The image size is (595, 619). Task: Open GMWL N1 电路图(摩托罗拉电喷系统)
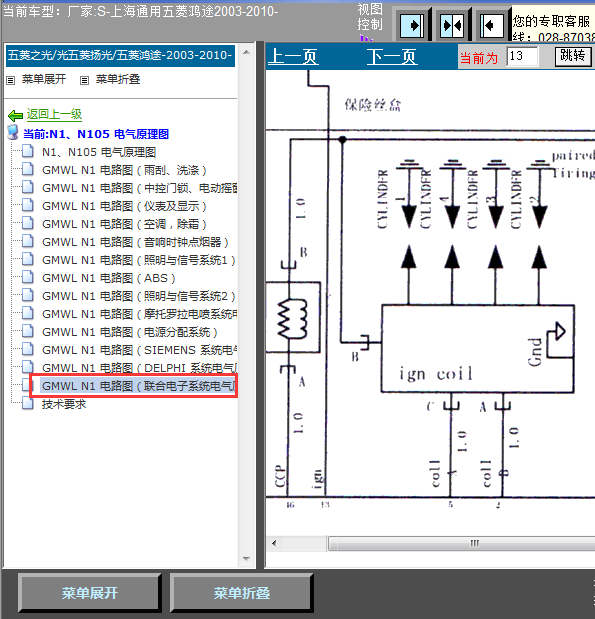pyautogui.click(x=139, y=315)
